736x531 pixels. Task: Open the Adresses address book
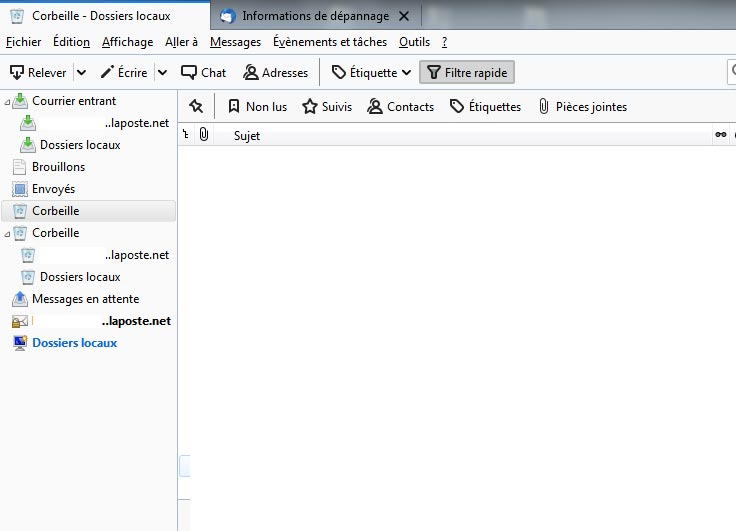click(x=276, y=73)
